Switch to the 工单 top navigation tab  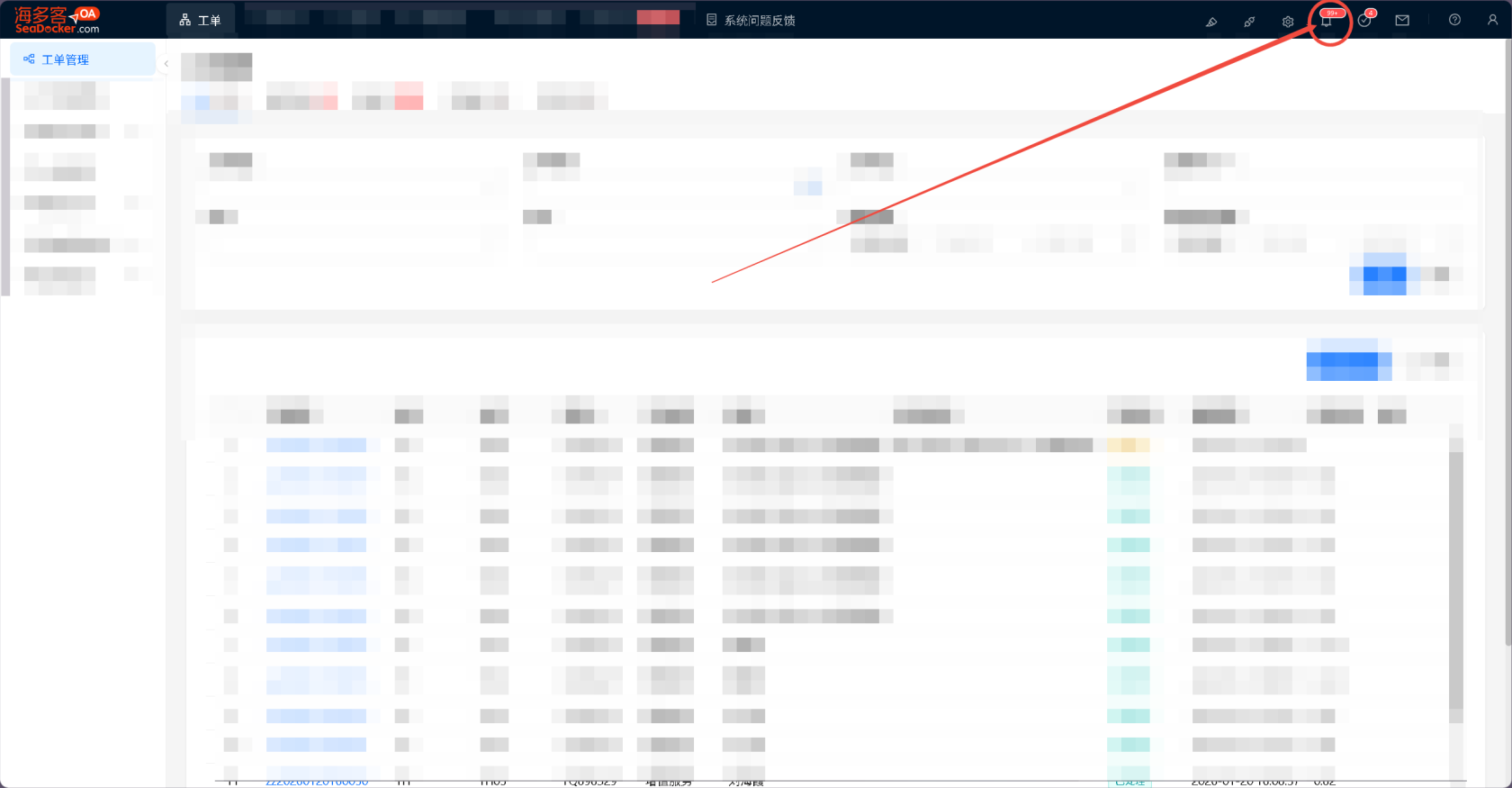coord(201,20)
